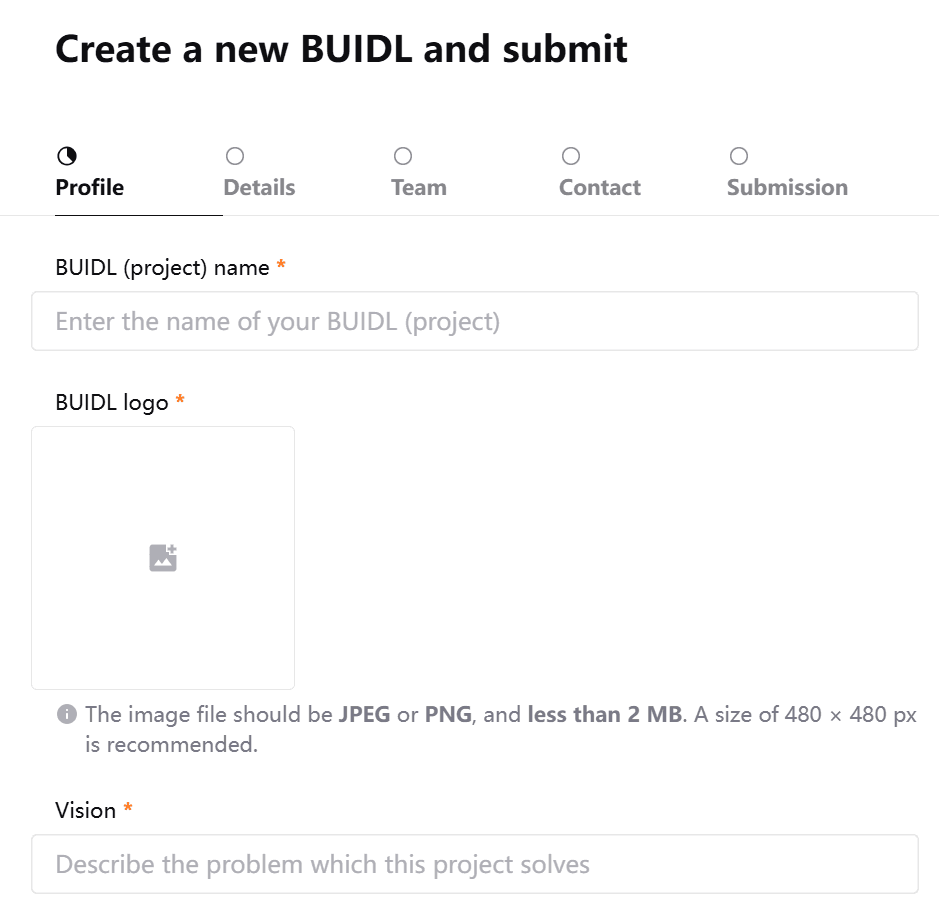Click the "Create a new BUIDL and submit" heading

point(341,48)
